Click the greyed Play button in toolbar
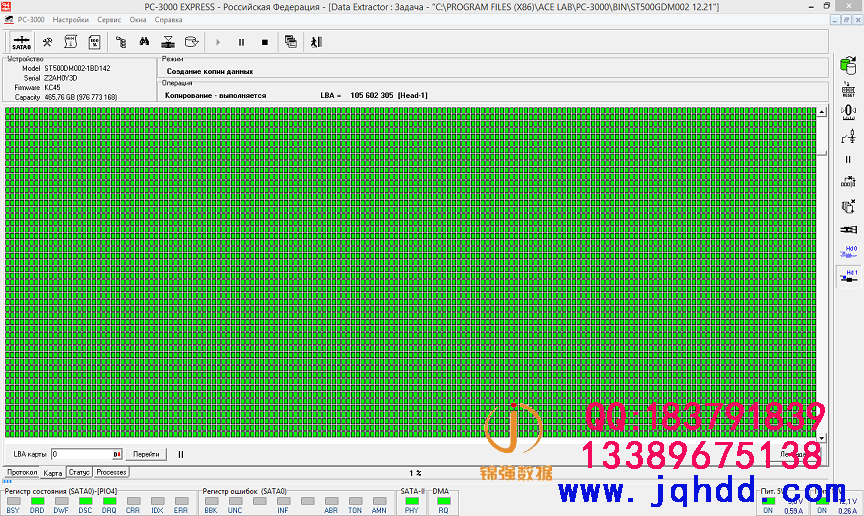This screenshot has height=516, width=864. [218, 42]
